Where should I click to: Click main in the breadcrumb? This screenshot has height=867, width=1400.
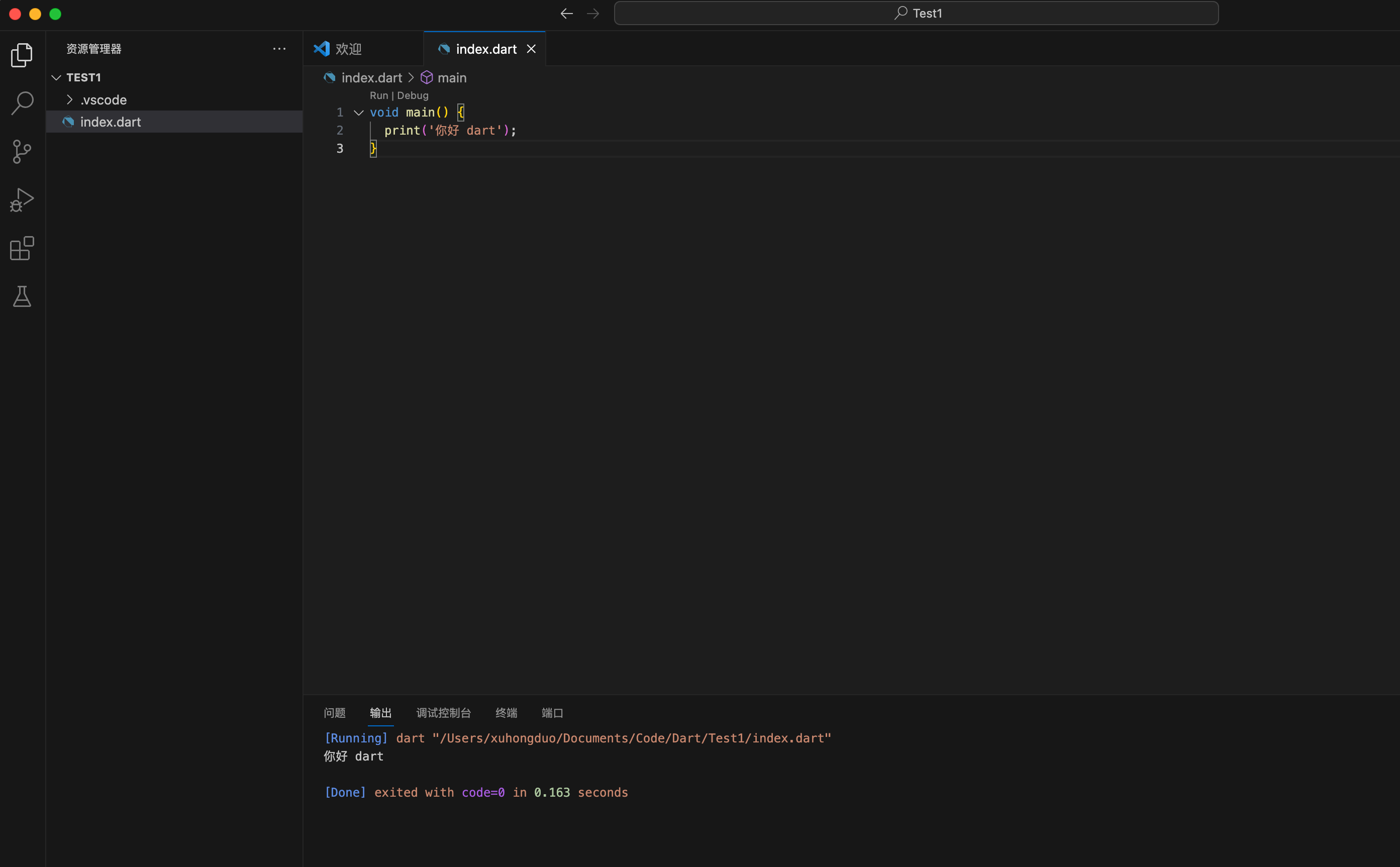tap(452, 77)
